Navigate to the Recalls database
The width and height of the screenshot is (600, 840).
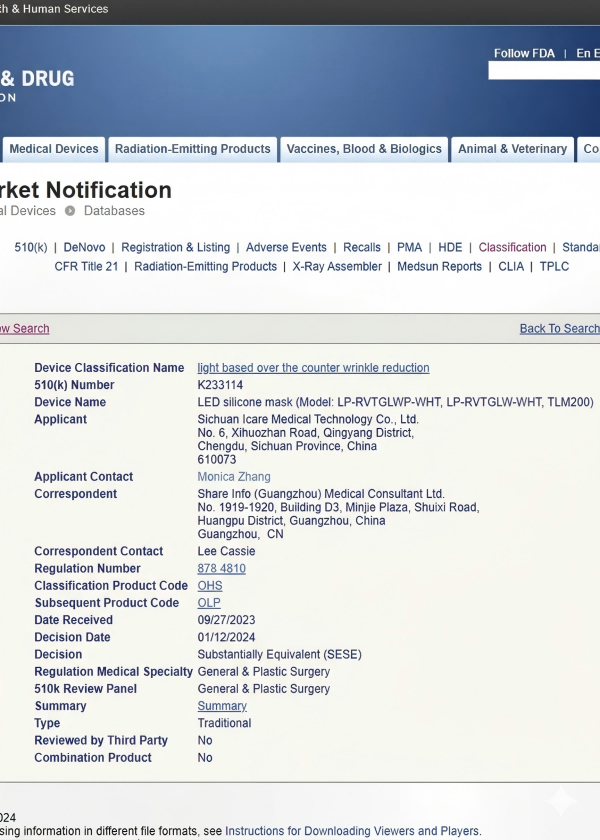tap(362, 247)
